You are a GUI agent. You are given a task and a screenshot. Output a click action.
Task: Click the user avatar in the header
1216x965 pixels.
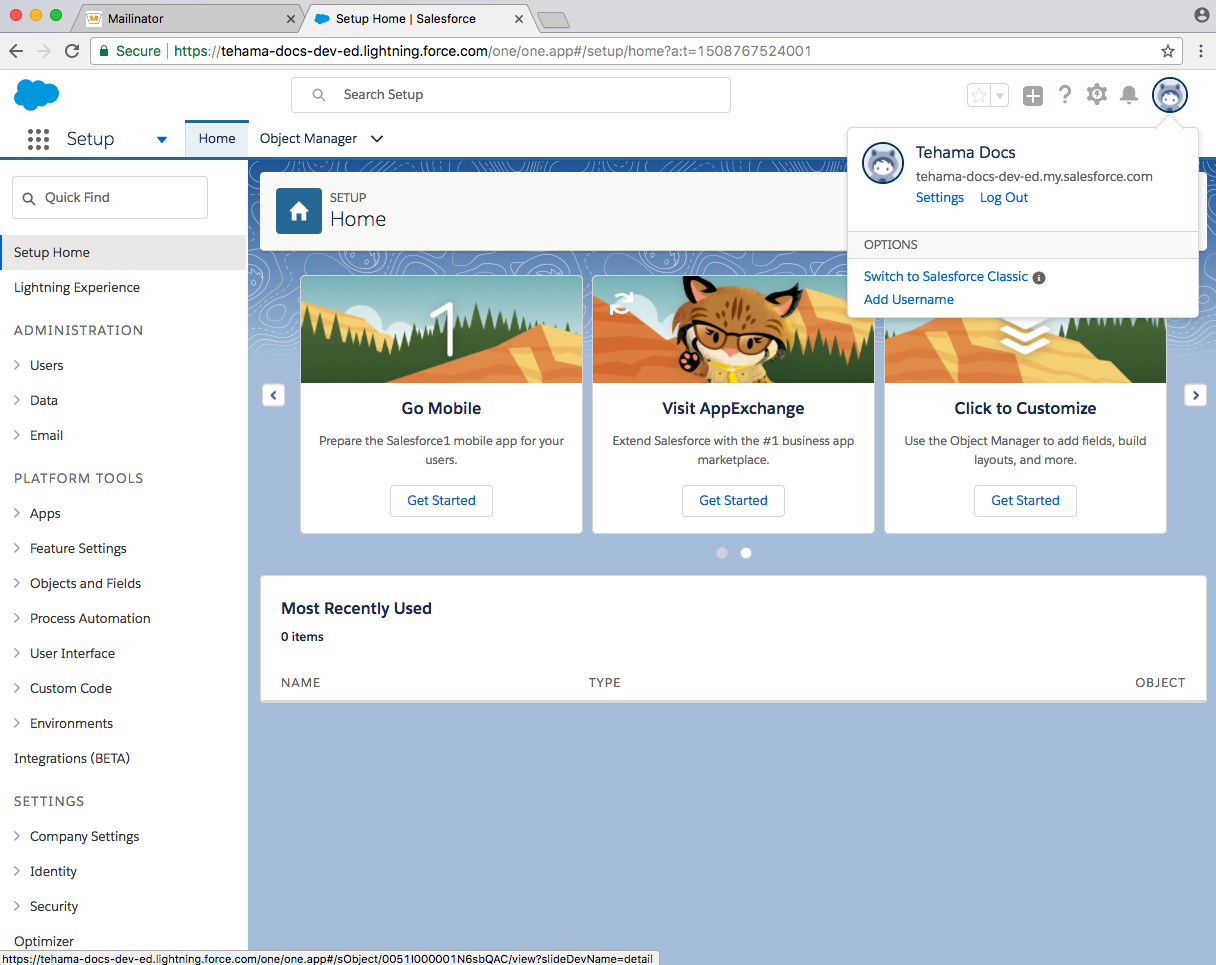[x=1170, y=95]
